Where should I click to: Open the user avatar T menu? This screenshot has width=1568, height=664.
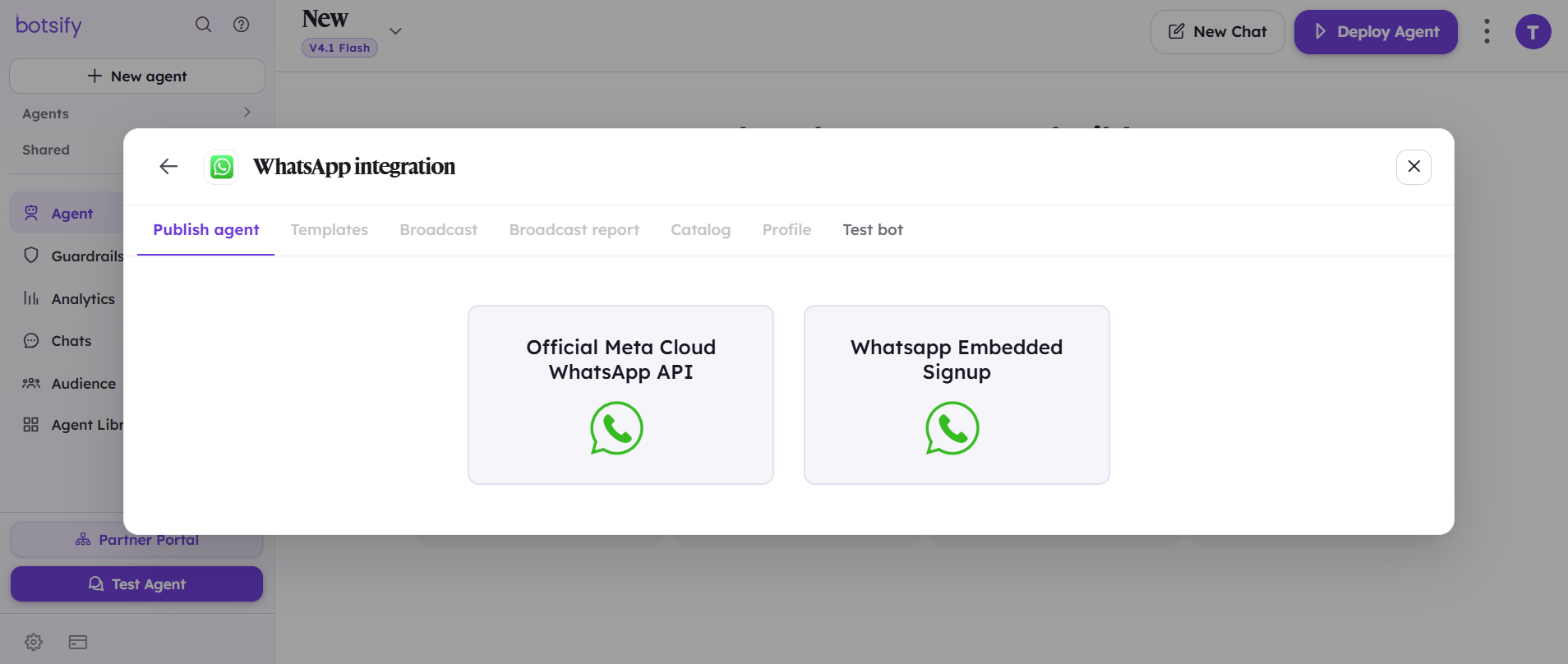point(1533,32)
